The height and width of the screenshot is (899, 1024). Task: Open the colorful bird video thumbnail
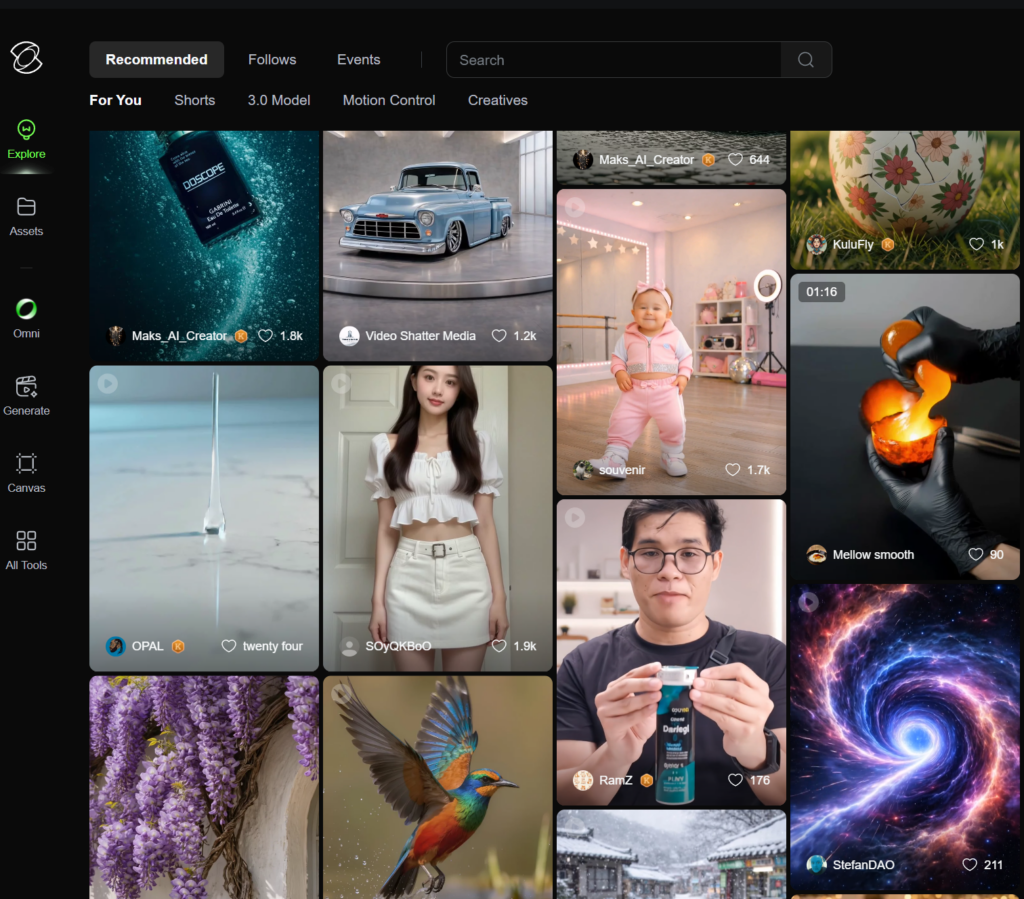437,780
